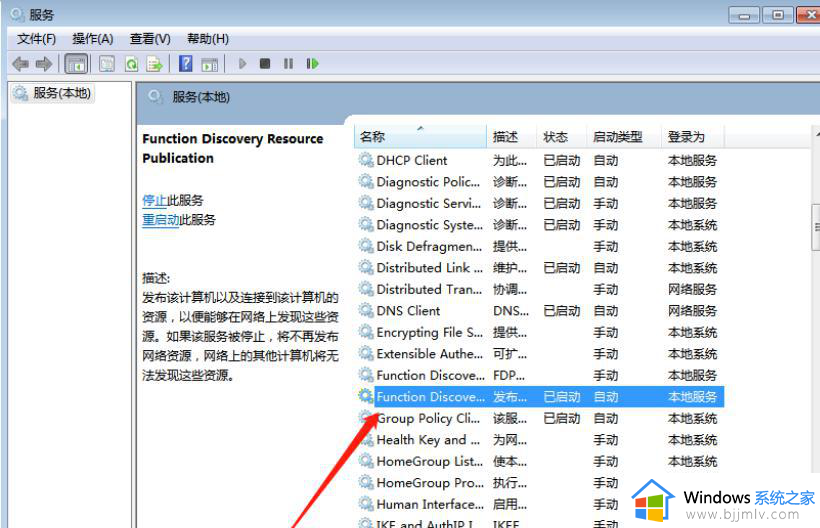Select the Disk Defragmen... service row
The width and height of the screenshot is (820, 528).
(x=540, y=246)
